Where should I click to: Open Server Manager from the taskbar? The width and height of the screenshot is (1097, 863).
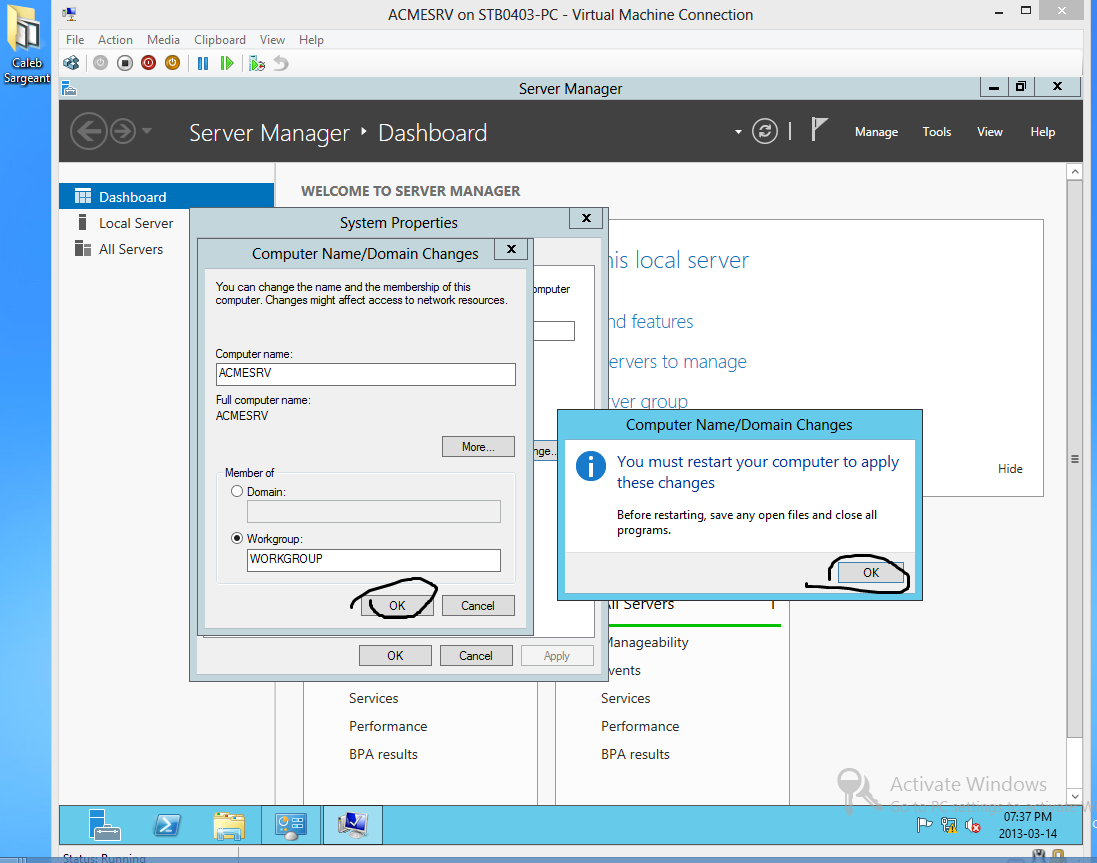pos(105,825)
